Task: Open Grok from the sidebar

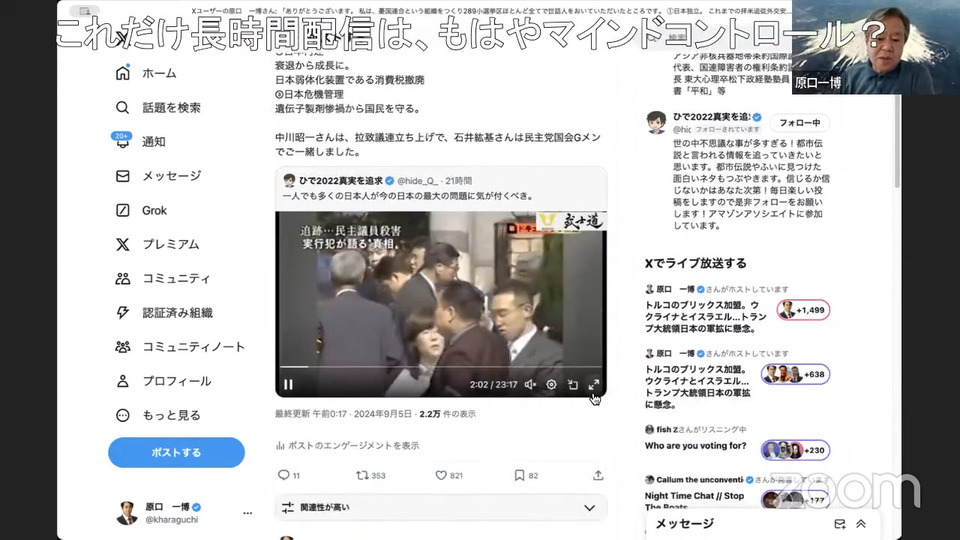Action: (141, 211)
